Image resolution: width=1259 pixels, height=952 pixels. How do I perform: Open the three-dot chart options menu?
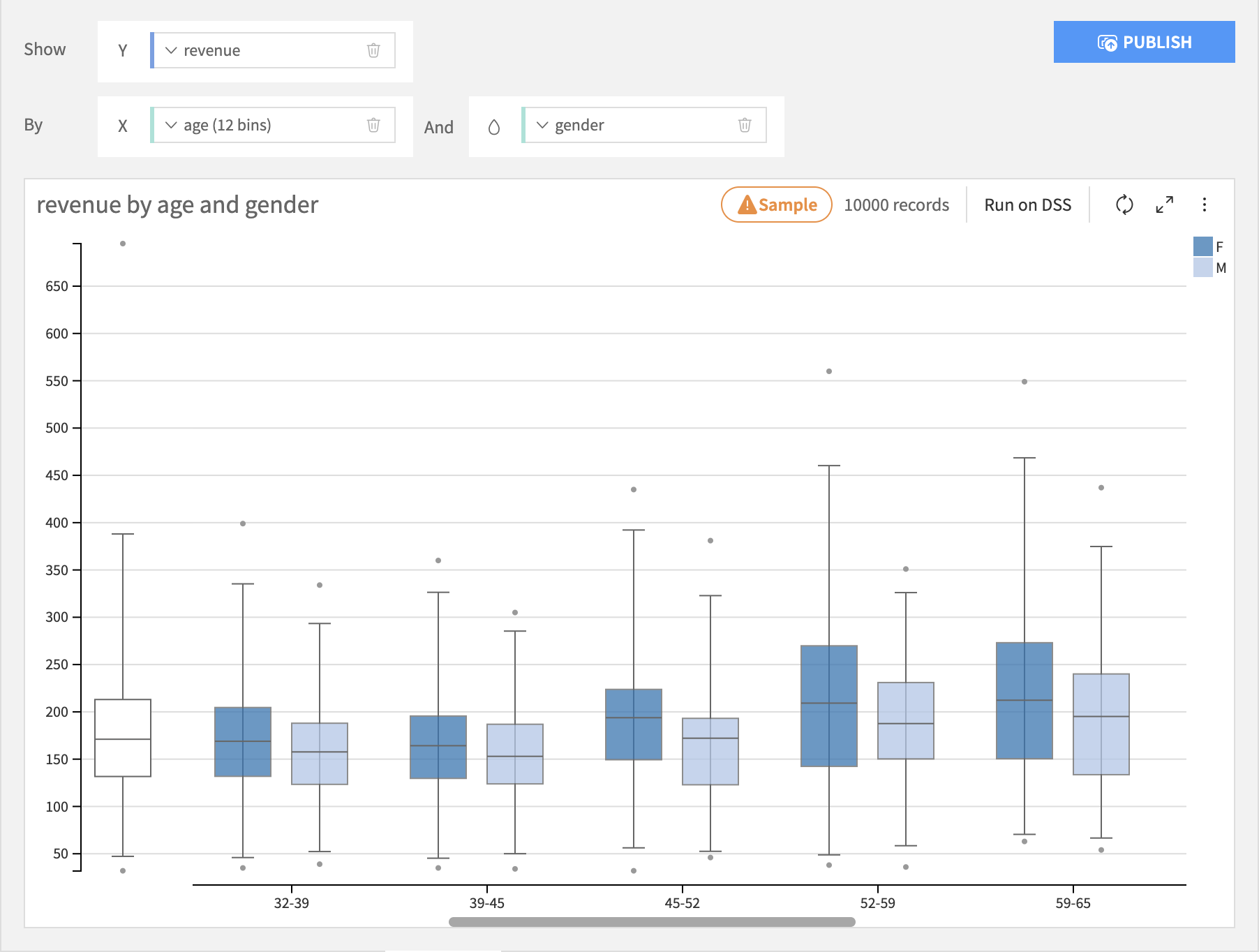tap(1204, 204)
